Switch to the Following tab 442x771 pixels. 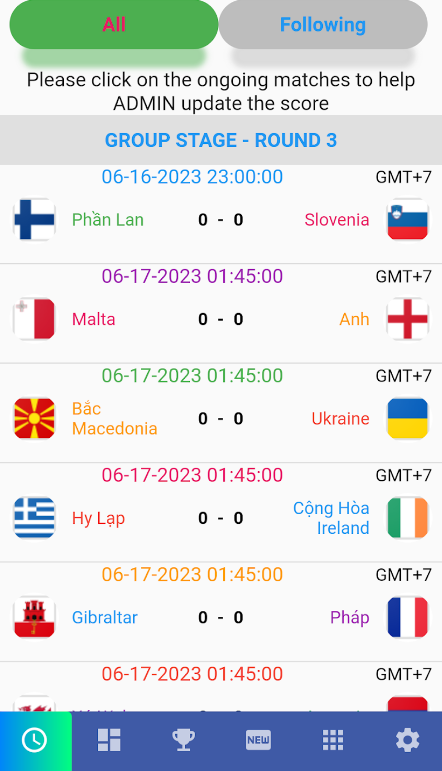coord(323,25)
